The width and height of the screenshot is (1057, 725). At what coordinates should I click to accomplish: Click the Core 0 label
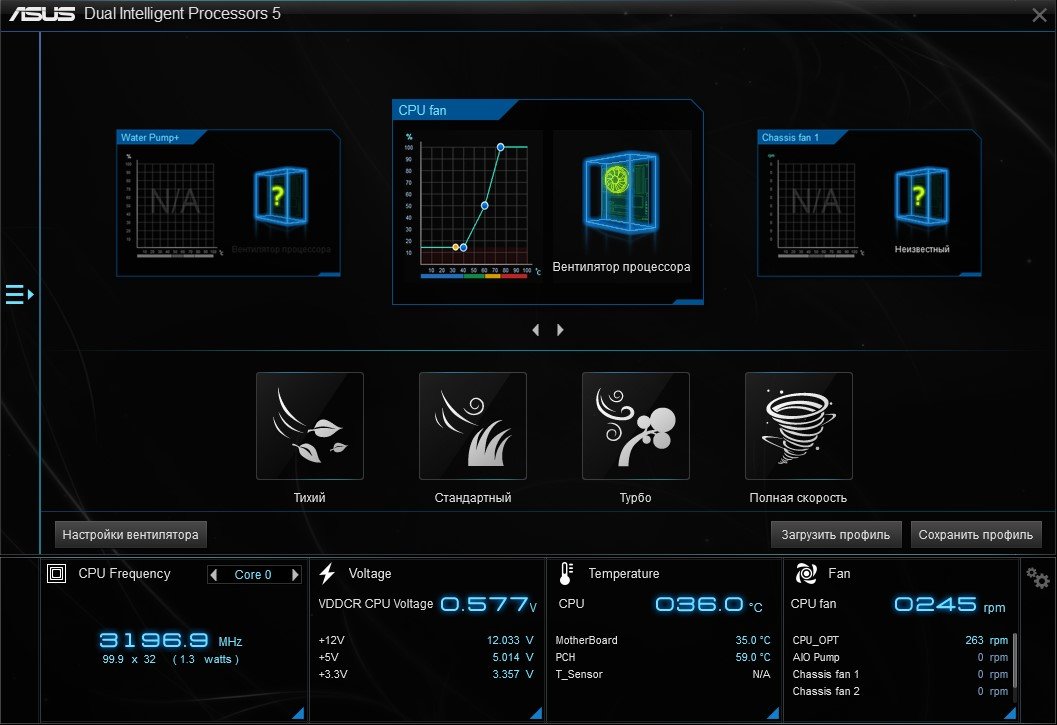coord(253,575)
